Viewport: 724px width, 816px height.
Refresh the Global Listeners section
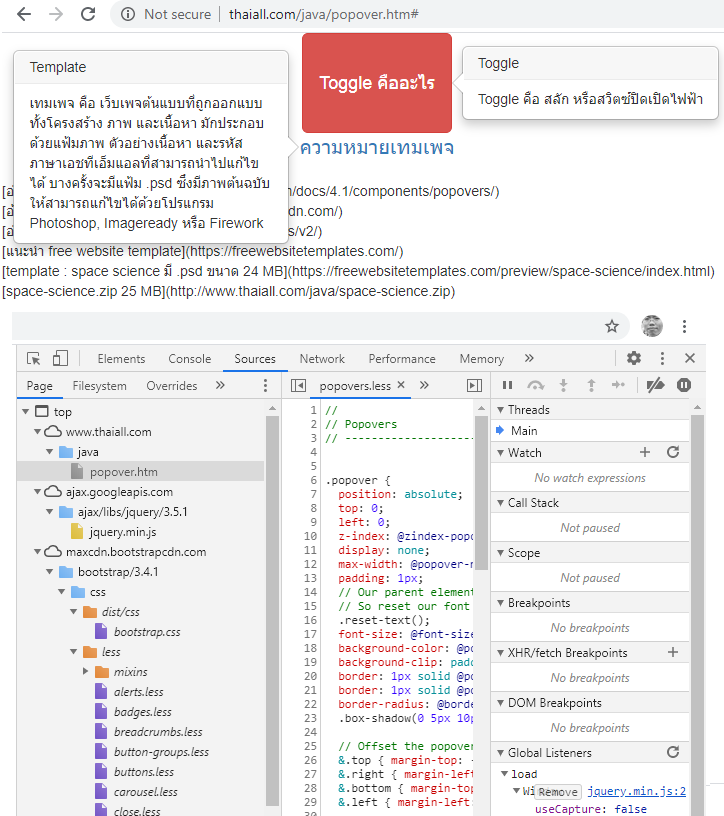tap(673, 753)
